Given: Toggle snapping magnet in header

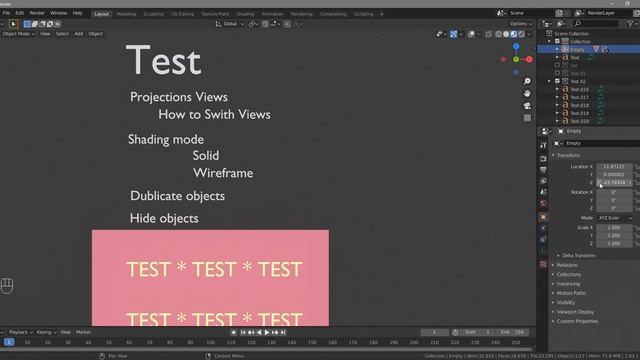Looking at the screenshot, I should coord(265,24).
